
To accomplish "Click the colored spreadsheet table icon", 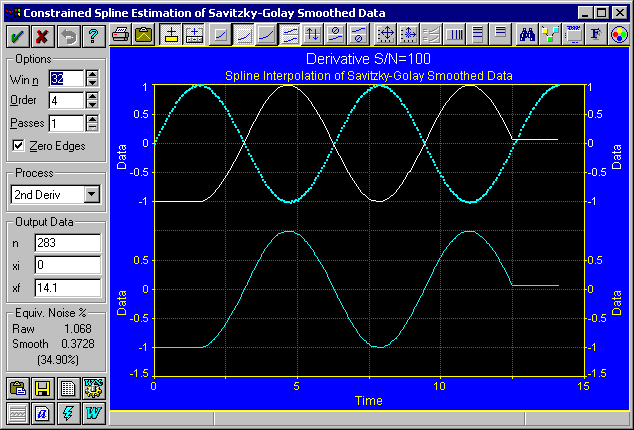I will 68,389.
